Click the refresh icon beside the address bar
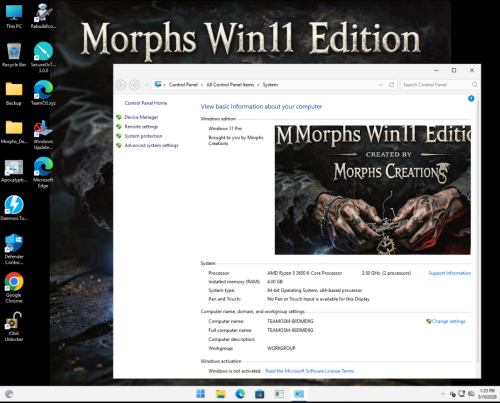Image resolution: width=500 pixels, height=403 pixels. pos(392,85)
